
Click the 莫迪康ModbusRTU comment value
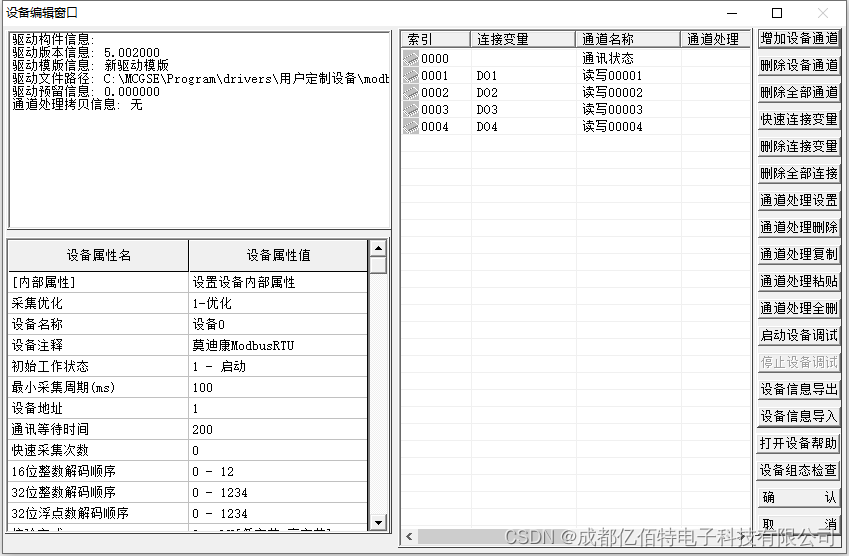(x=278, y=345)
